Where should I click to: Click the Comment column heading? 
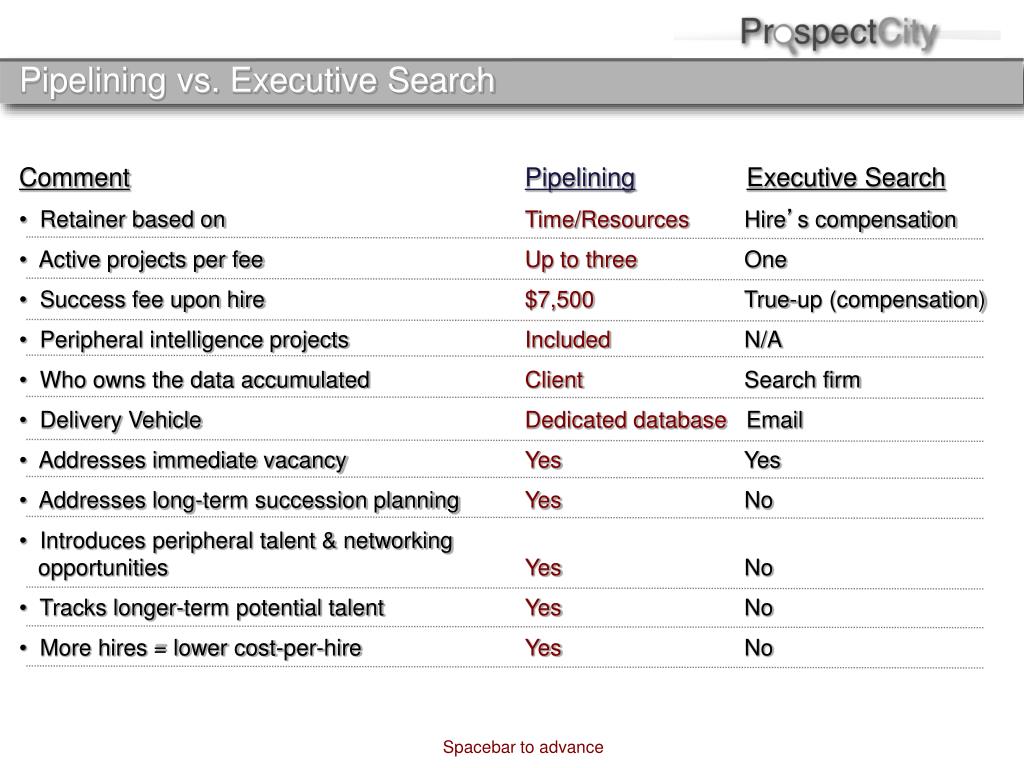tap(74, 178)
